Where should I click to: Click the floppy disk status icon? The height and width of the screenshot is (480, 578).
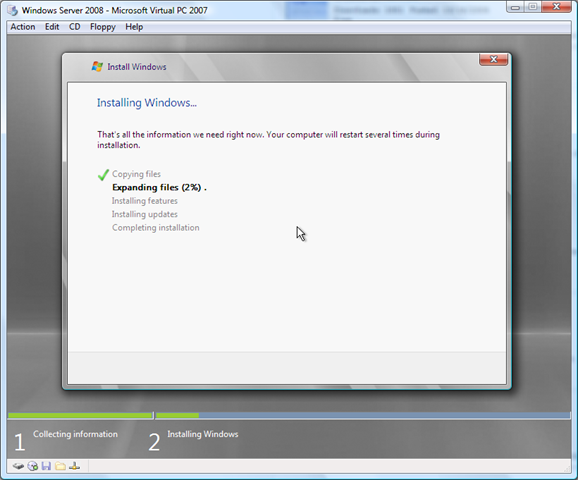click(x=46, y=466)
